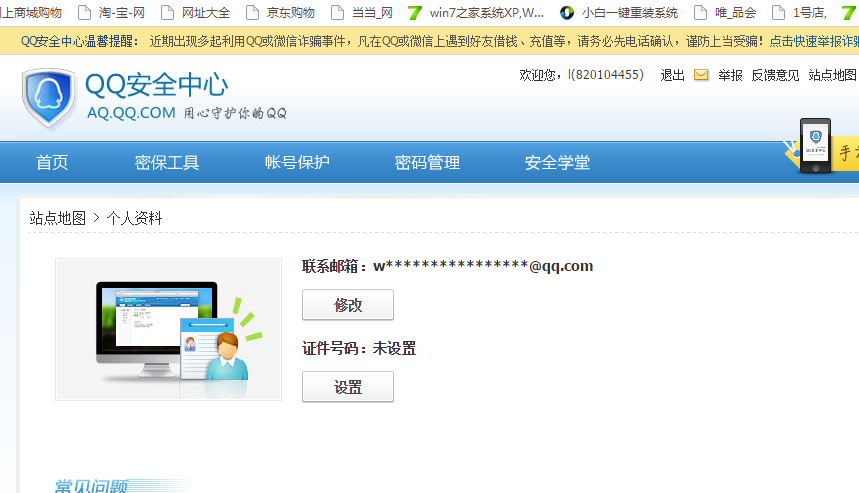Click the page icon of 淘-宝-网 bookmark

tap(84, 13)
